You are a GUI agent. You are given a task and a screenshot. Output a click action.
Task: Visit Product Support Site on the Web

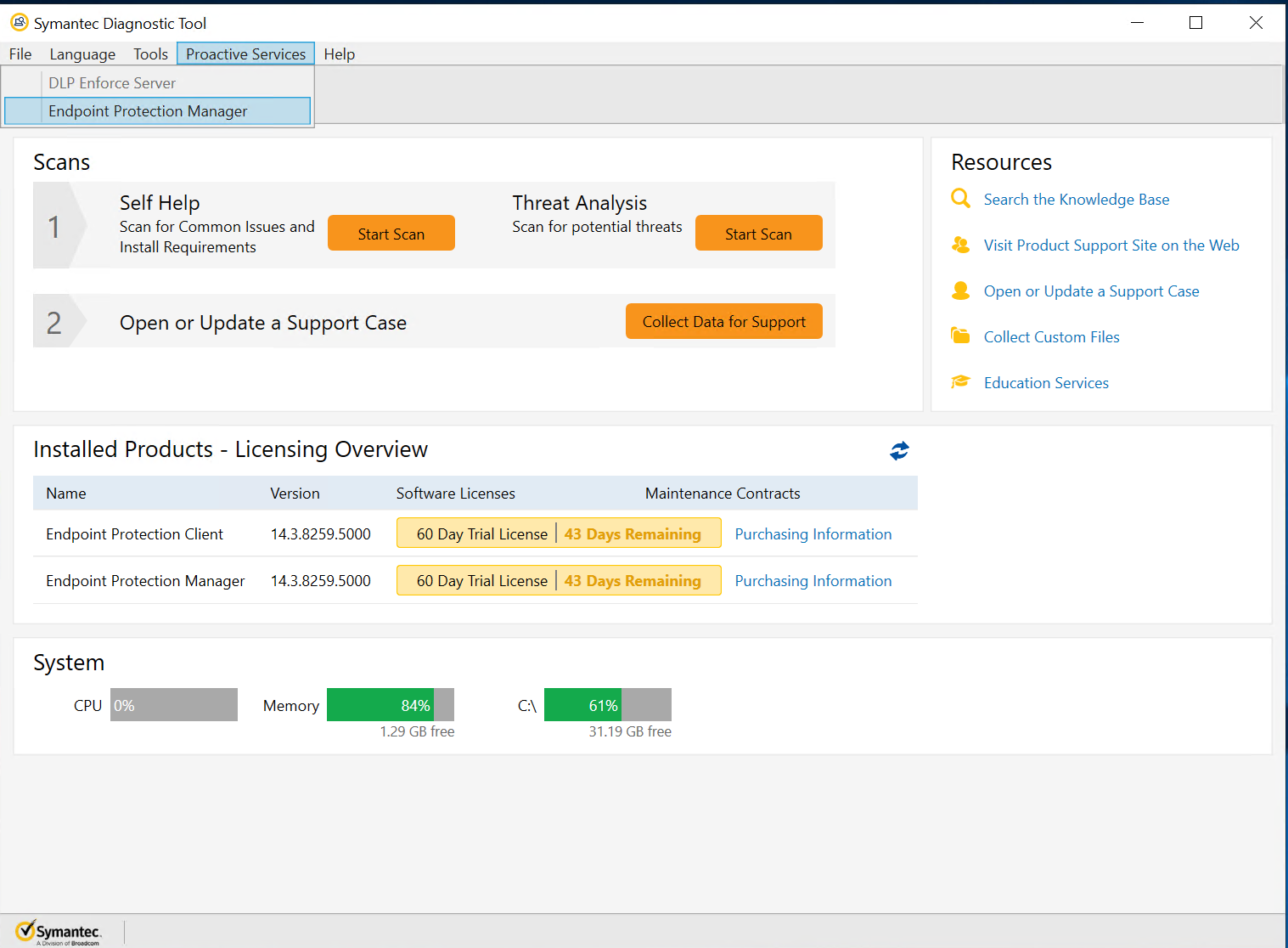pyautogui.click(x=1111, y=245)
